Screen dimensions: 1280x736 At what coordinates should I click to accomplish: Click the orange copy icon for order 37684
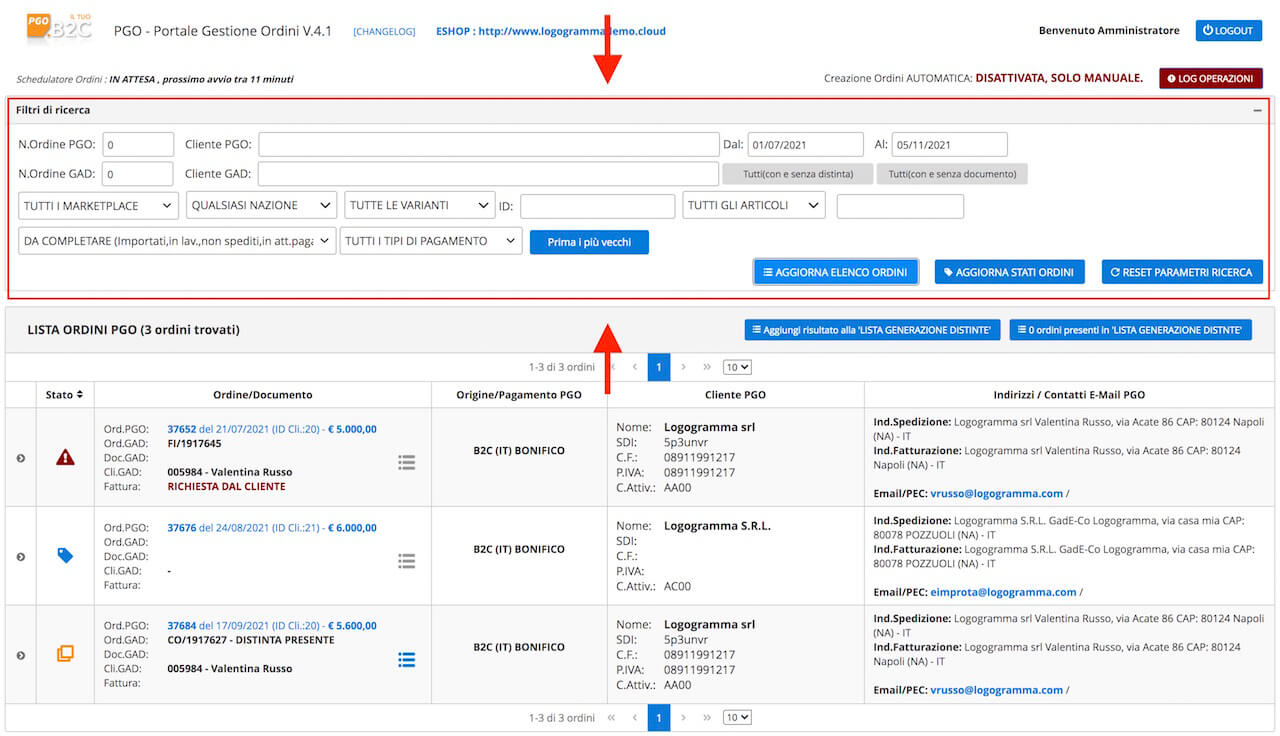pos(65,653)
